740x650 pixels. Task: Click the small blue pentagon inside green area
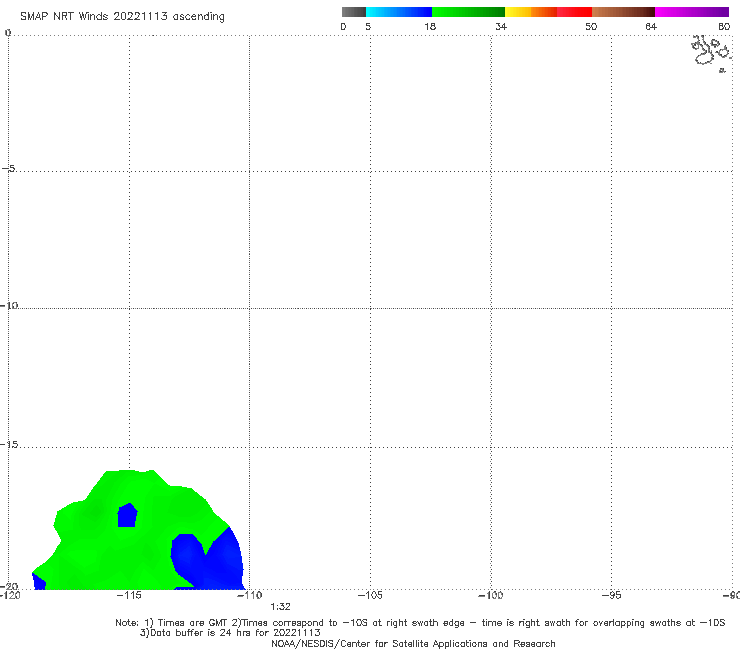pos(127,515)
